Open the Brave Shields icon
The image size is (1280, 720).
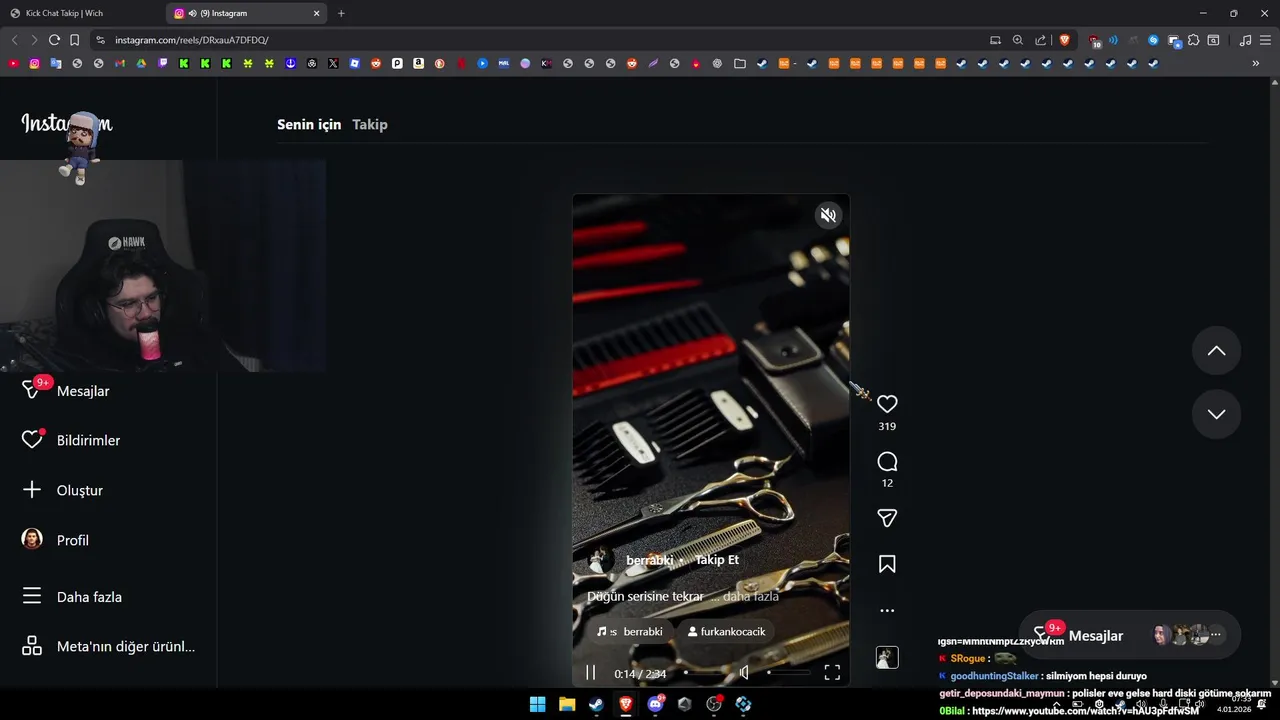pos(1064,40)
